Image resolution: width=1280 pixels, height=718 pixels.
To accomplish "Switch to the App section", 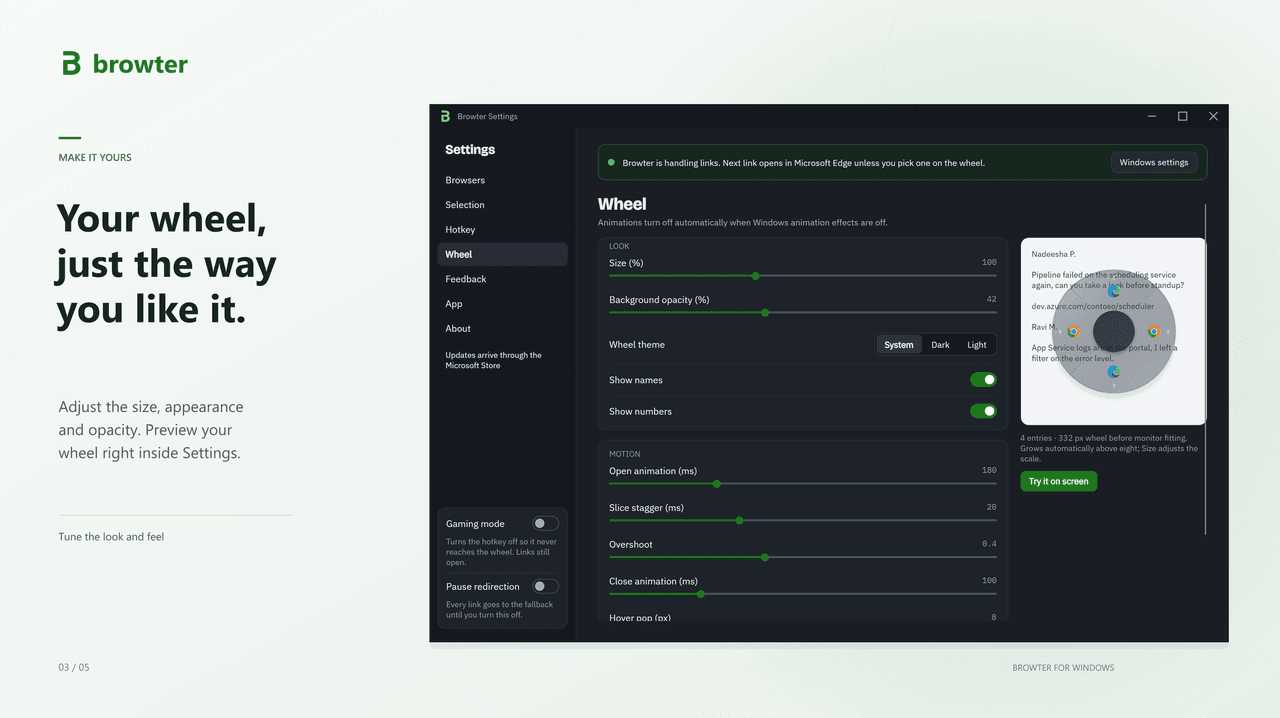I will coord(502,304).
